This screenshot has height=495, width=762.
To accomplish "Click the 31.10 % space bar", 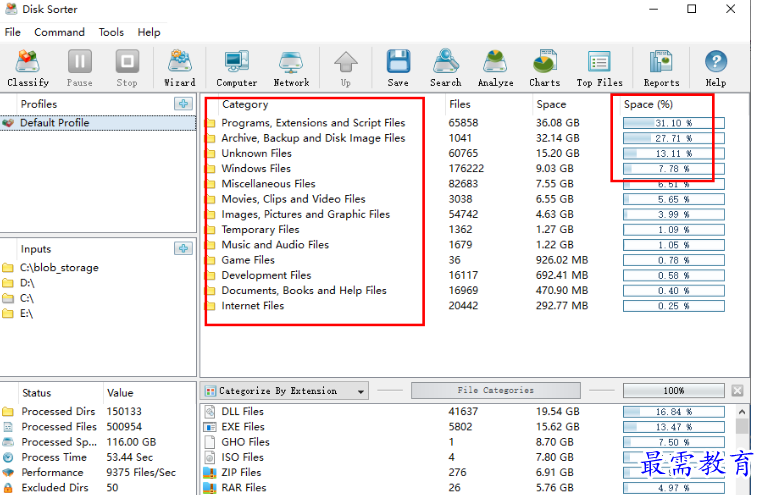I will coord(674,123).
